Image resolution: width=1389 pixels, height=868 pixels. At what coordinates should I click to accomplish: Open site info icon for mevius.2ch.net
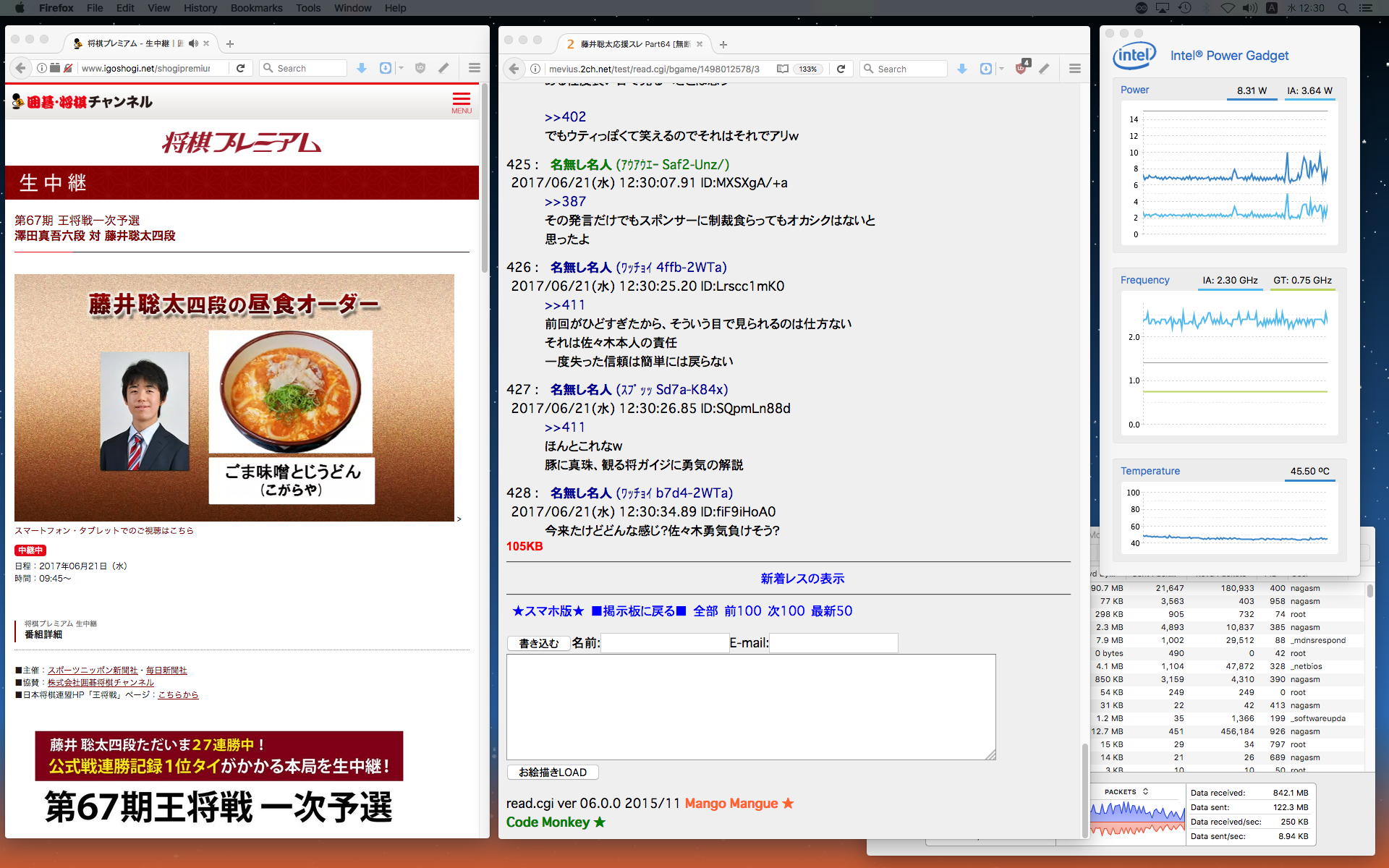pyautogui.click(x=535, y=69)
